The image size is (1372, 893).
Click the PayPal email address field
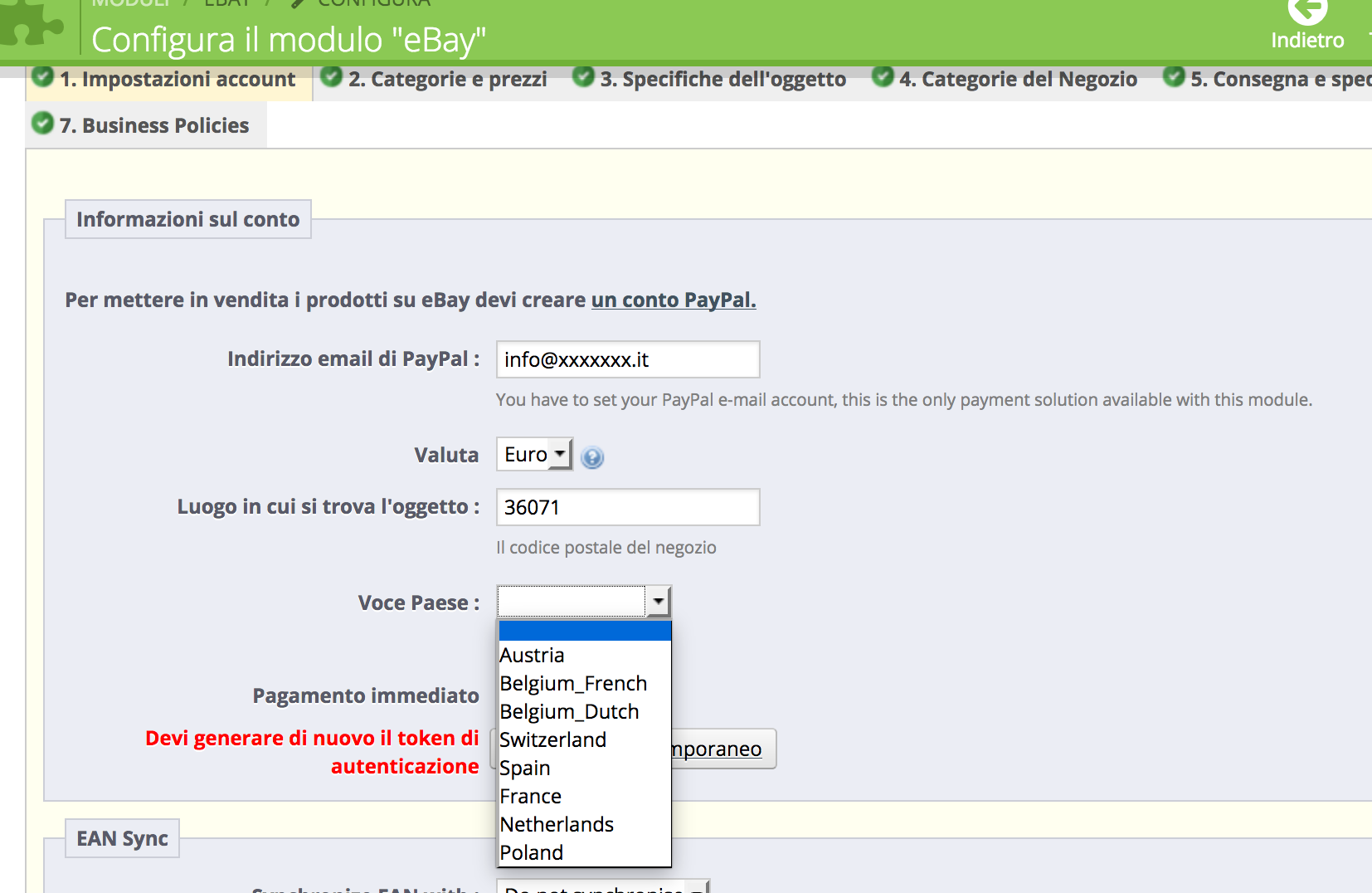[628, 359]
